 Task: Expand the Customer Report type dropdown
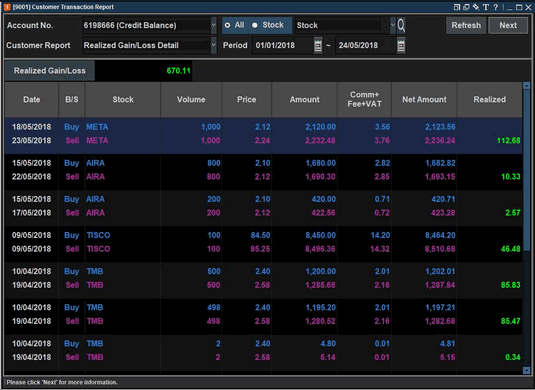(214, 45)
